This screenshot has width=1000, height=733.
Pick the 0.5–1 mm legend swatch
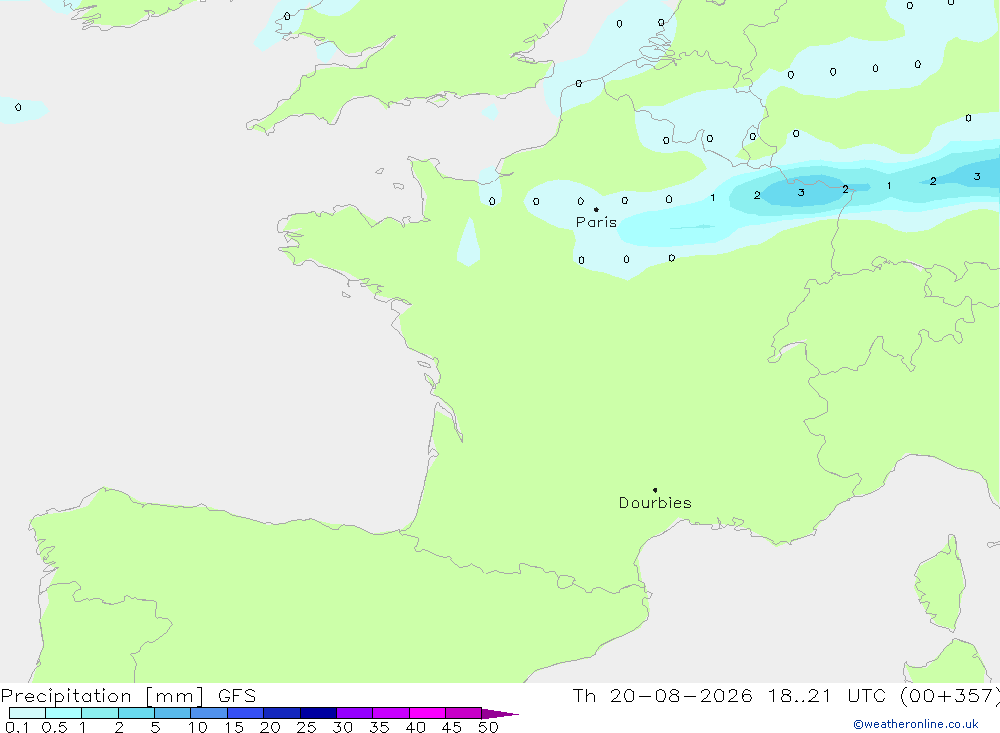64,713
